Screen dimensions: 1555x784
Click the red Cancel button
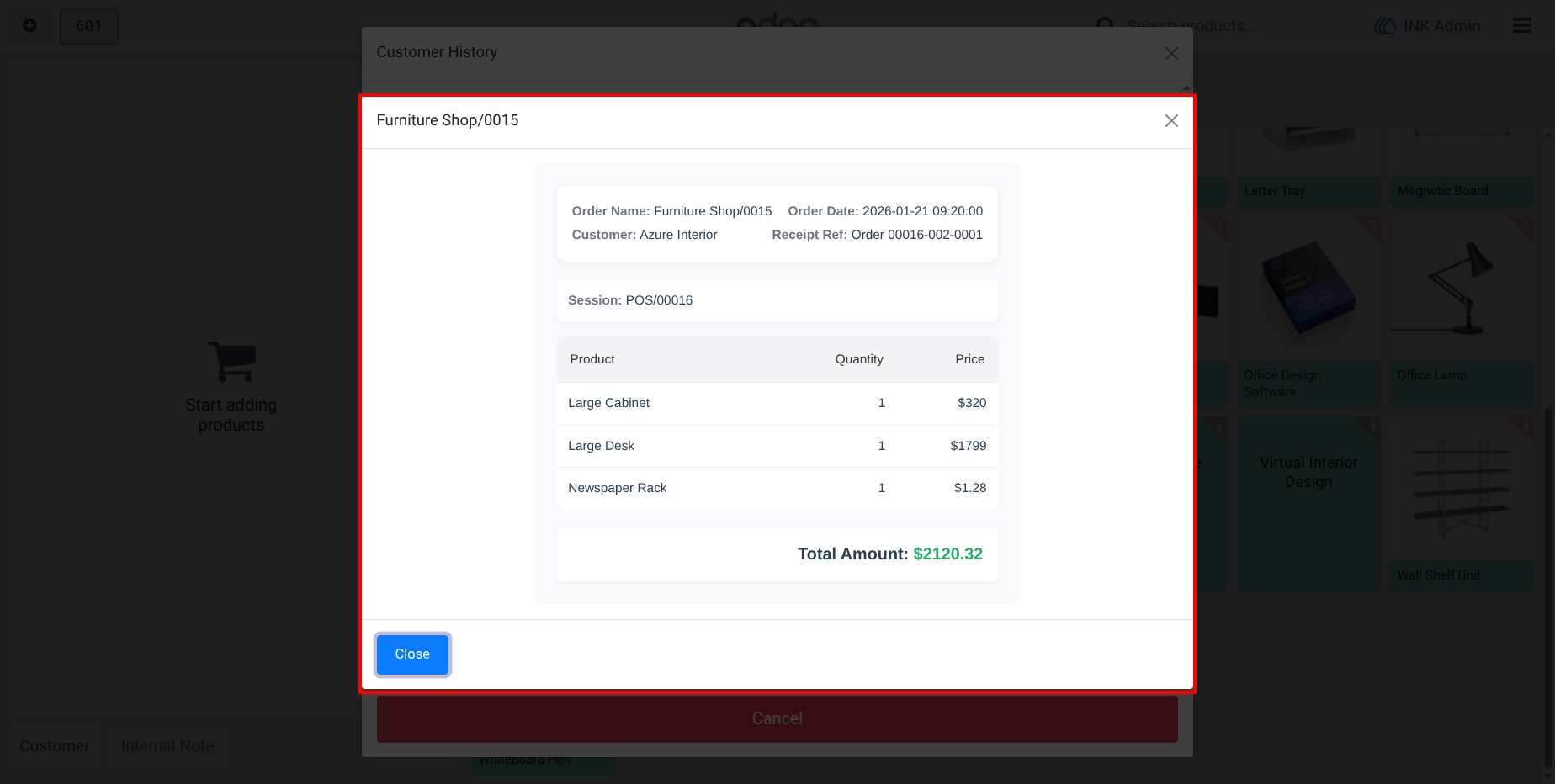coord(777,718)
